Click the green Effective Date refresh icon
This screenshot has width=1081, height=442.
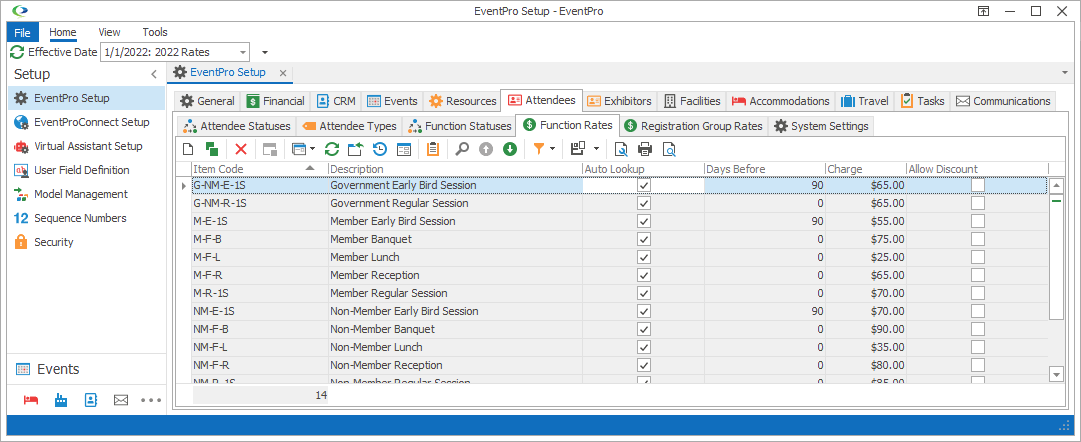(x=17, y=52)
